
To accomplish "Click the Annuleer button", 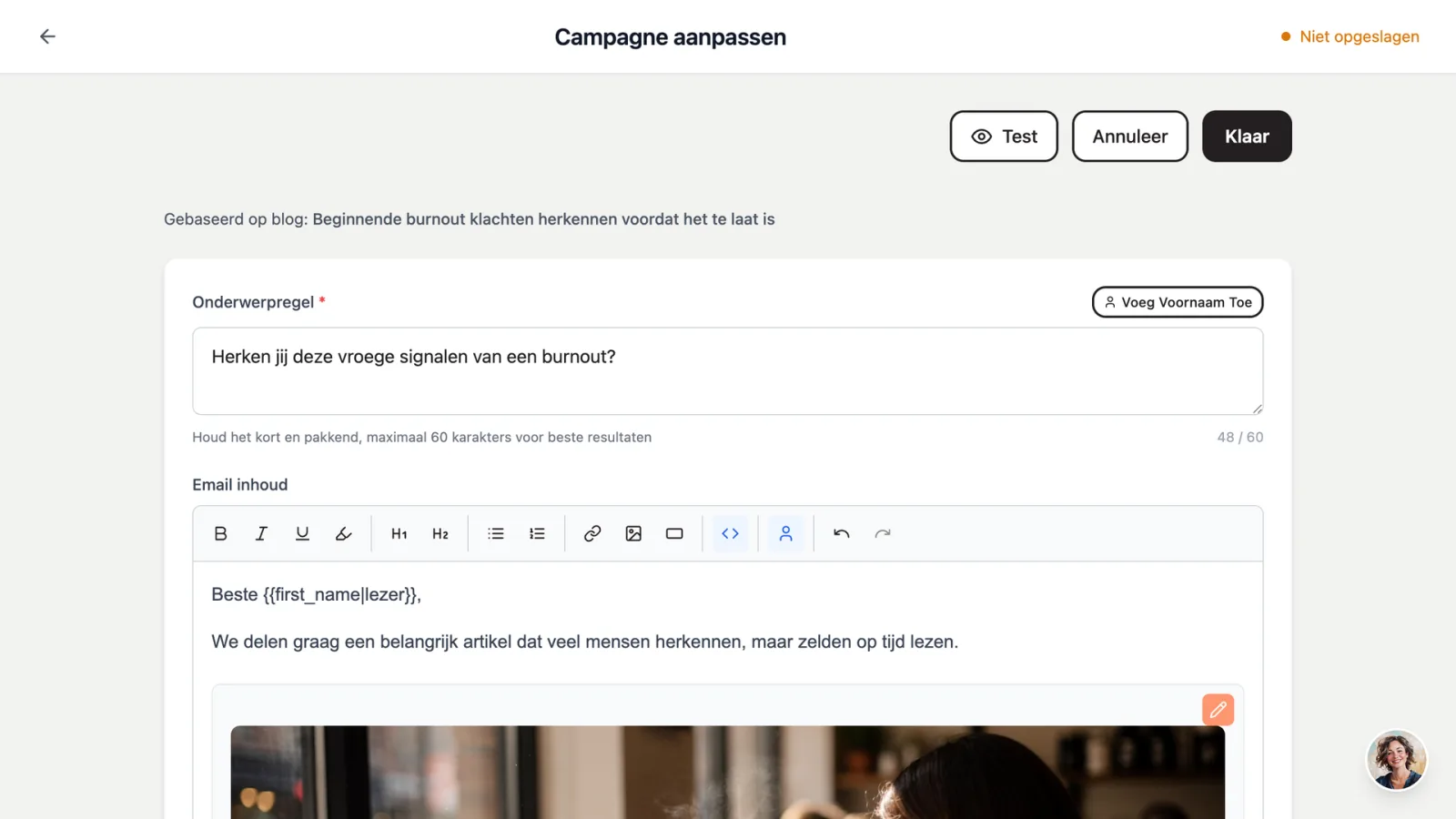I will 1130,136.
